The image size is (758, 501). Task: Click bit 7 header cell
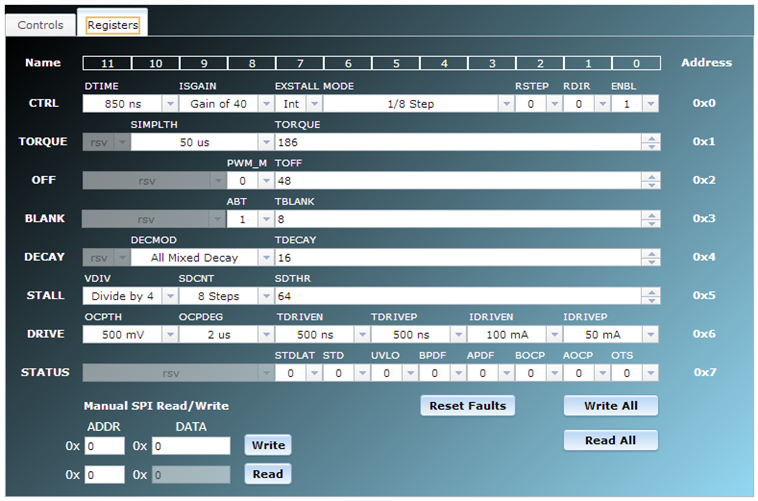(299, 63)
